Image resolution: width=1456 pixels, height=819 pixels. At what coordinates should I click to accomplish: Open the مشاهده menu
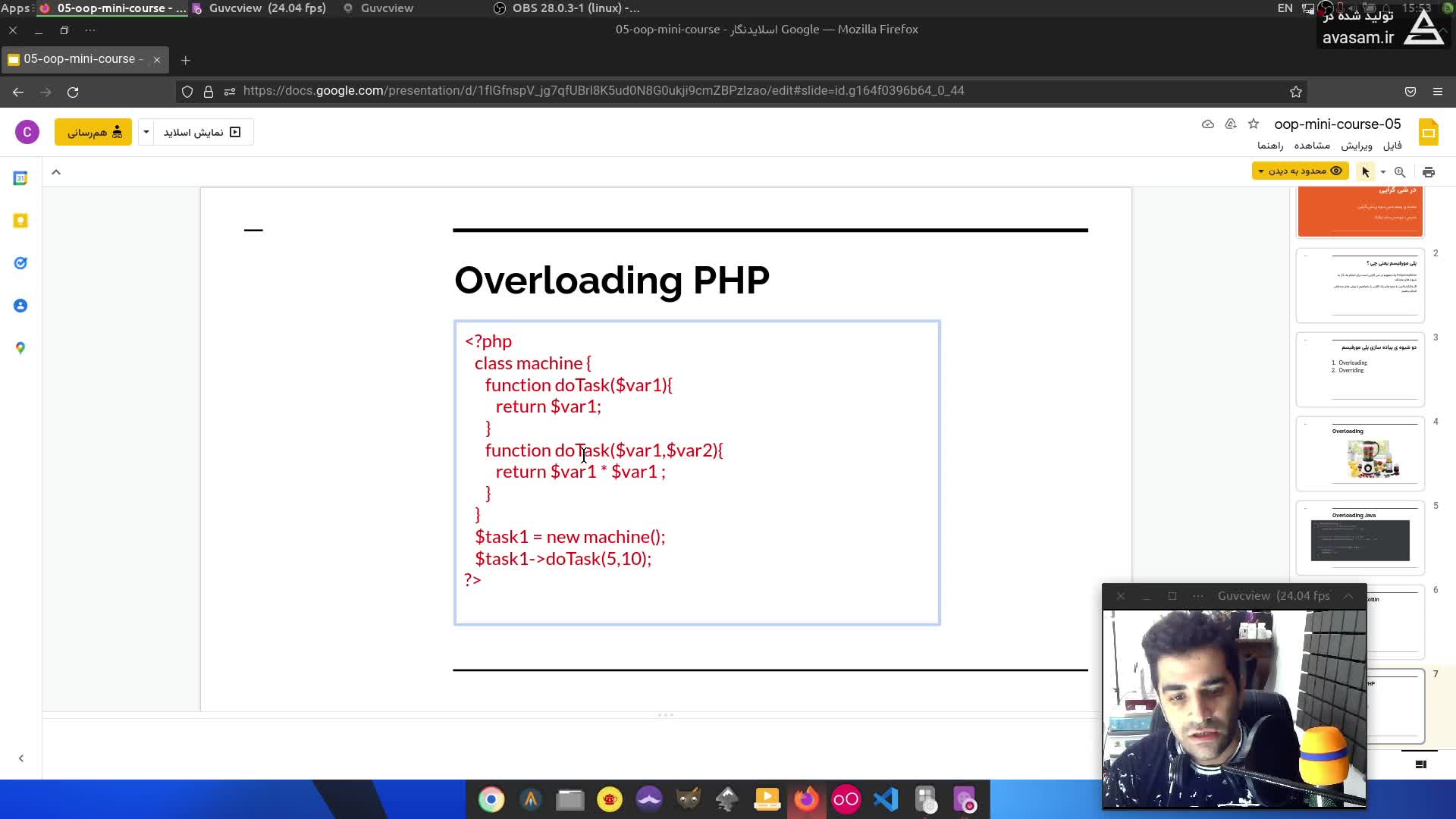coord(1312,146)
